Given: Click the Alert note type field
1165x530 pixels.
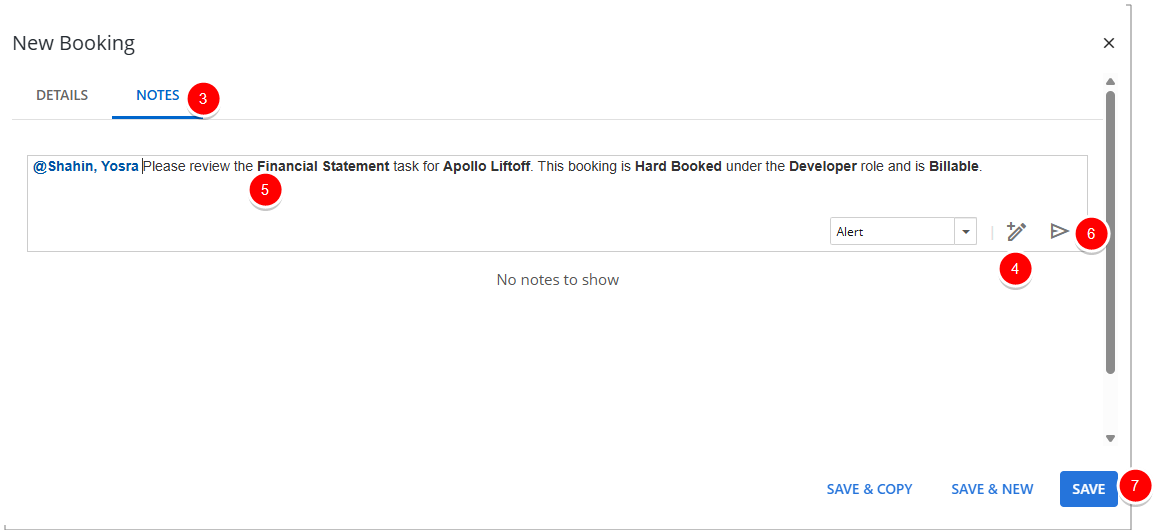Looking at the screenshot, I should point(892,232).
